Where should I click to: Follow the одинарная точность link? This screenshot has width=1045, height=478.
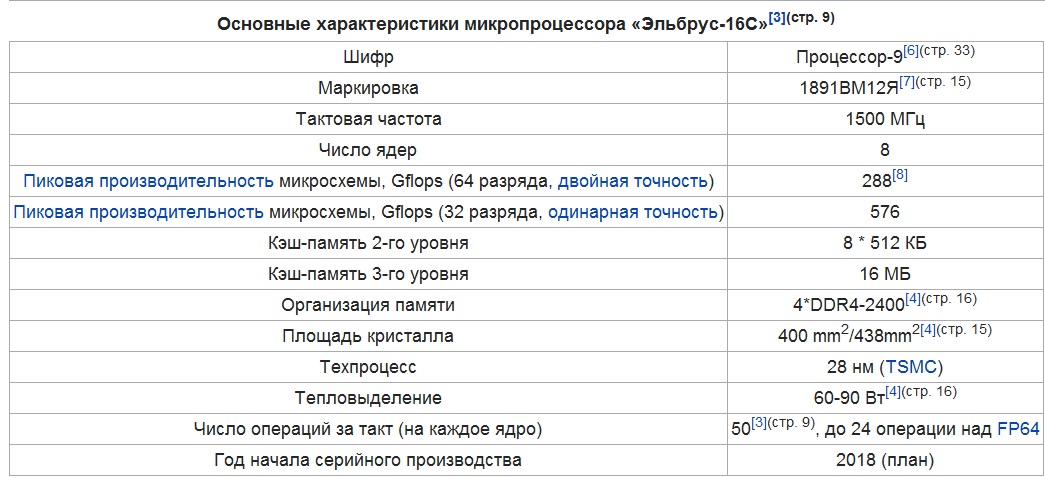tap(633, 212)
